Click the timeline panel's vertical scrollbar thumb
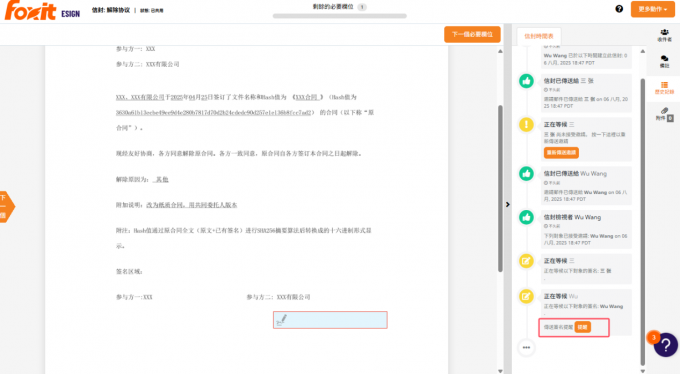This screenshot has width=680, height=374. tap(643, 222)
